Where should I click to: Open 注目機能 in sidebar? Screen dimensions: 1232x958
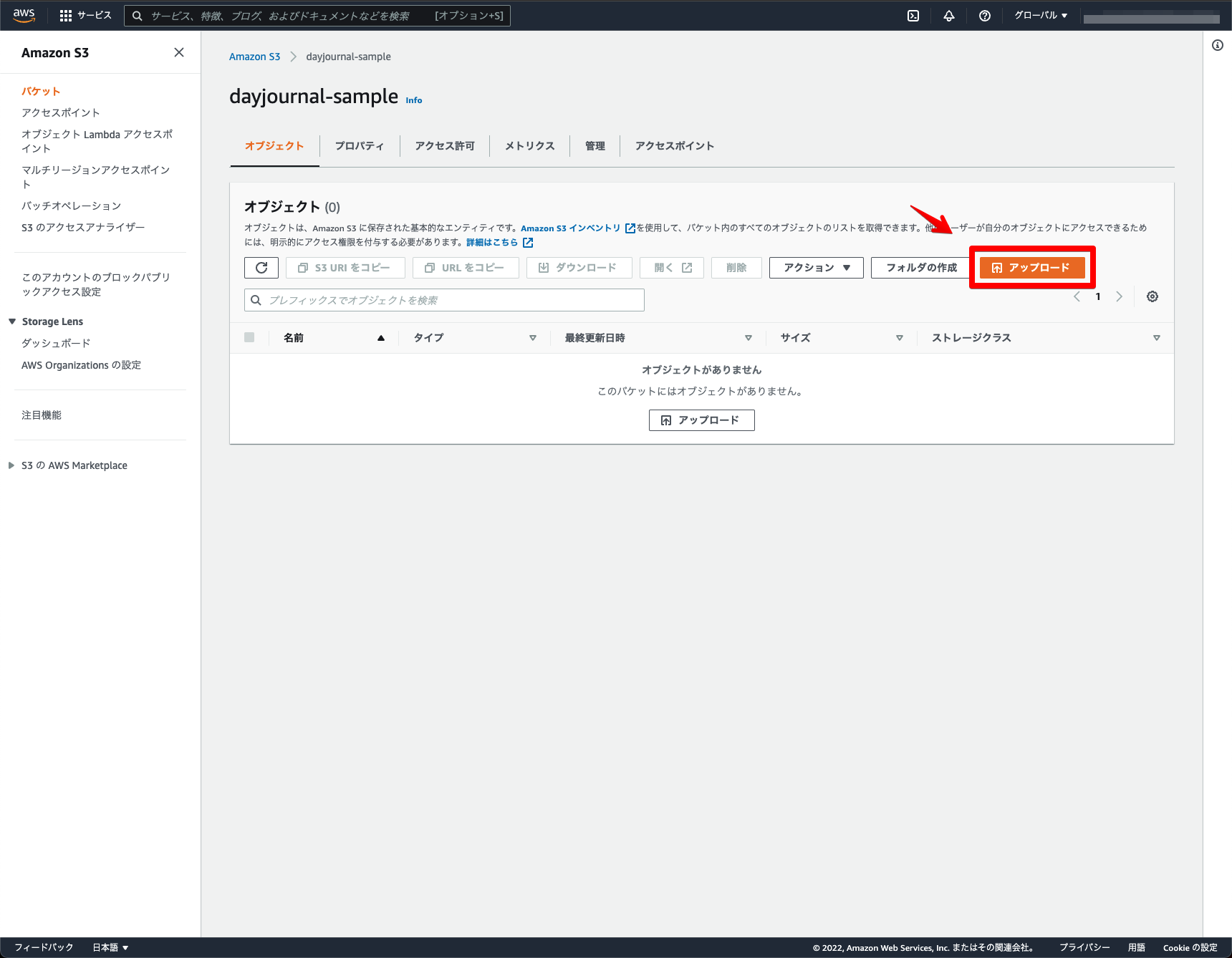(42, 415)
